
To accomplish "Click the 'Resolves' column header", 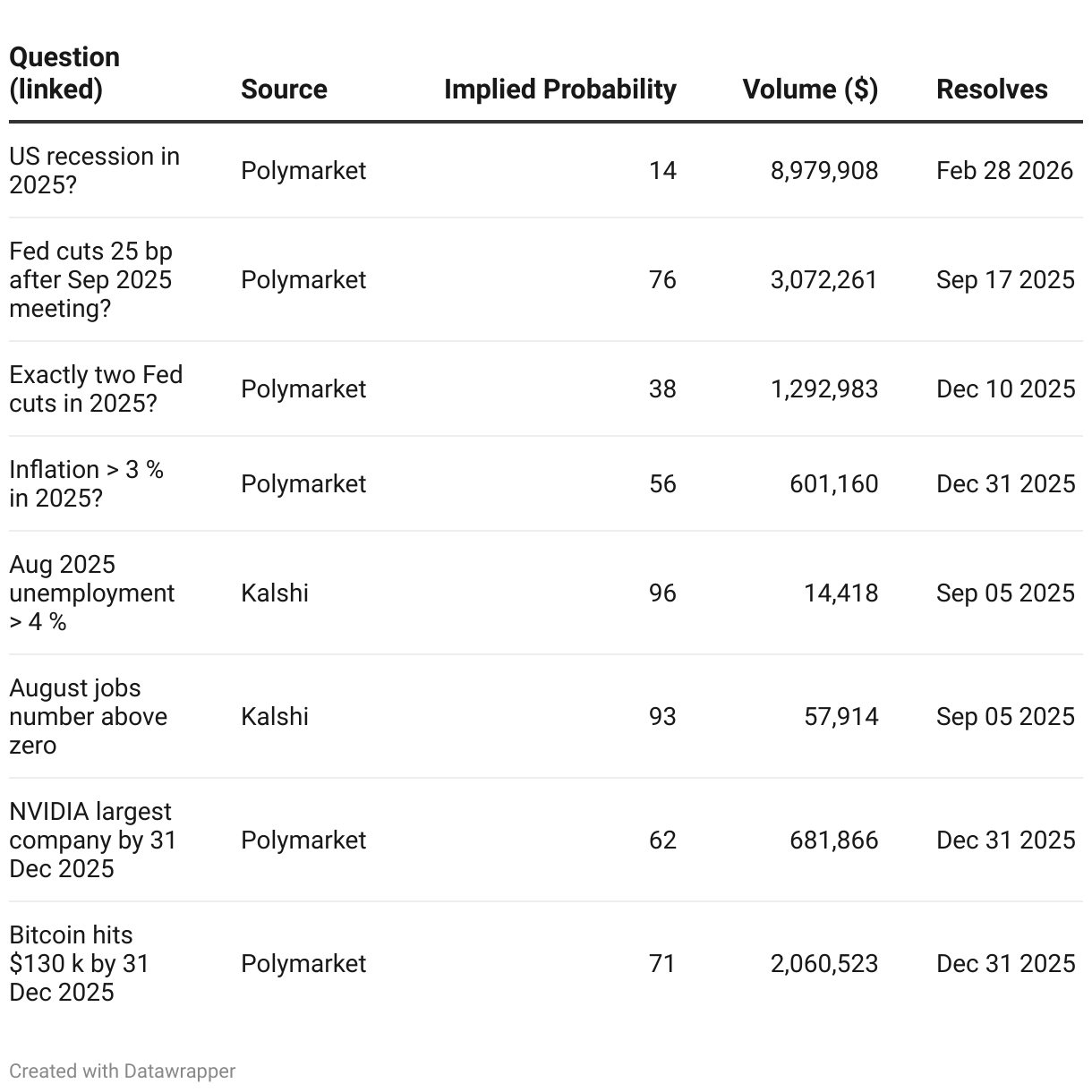I will 992,89.
